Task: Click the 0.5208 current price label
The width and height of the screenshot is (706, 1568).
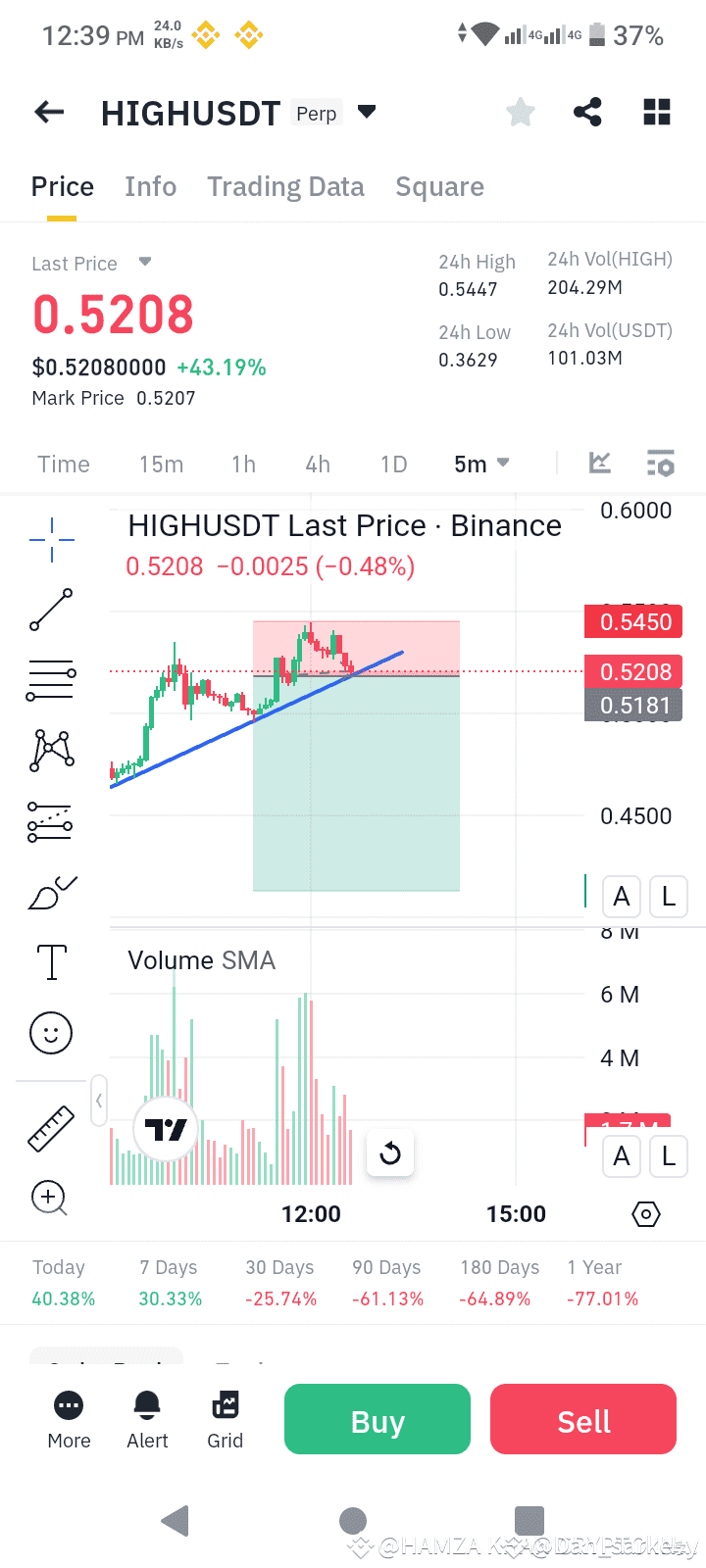Action: [633, 671]
